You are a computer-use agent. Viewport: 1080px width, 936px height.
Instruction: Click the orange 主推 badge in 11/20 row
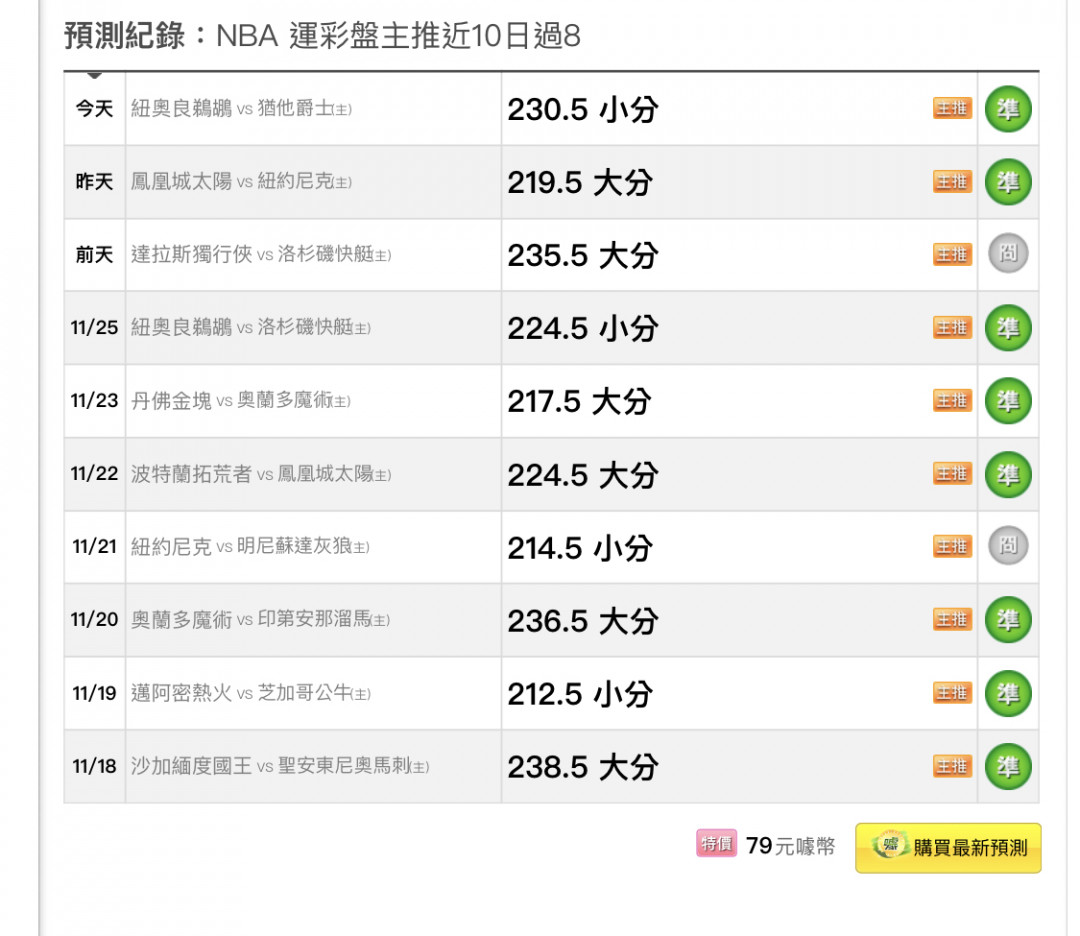953,619
